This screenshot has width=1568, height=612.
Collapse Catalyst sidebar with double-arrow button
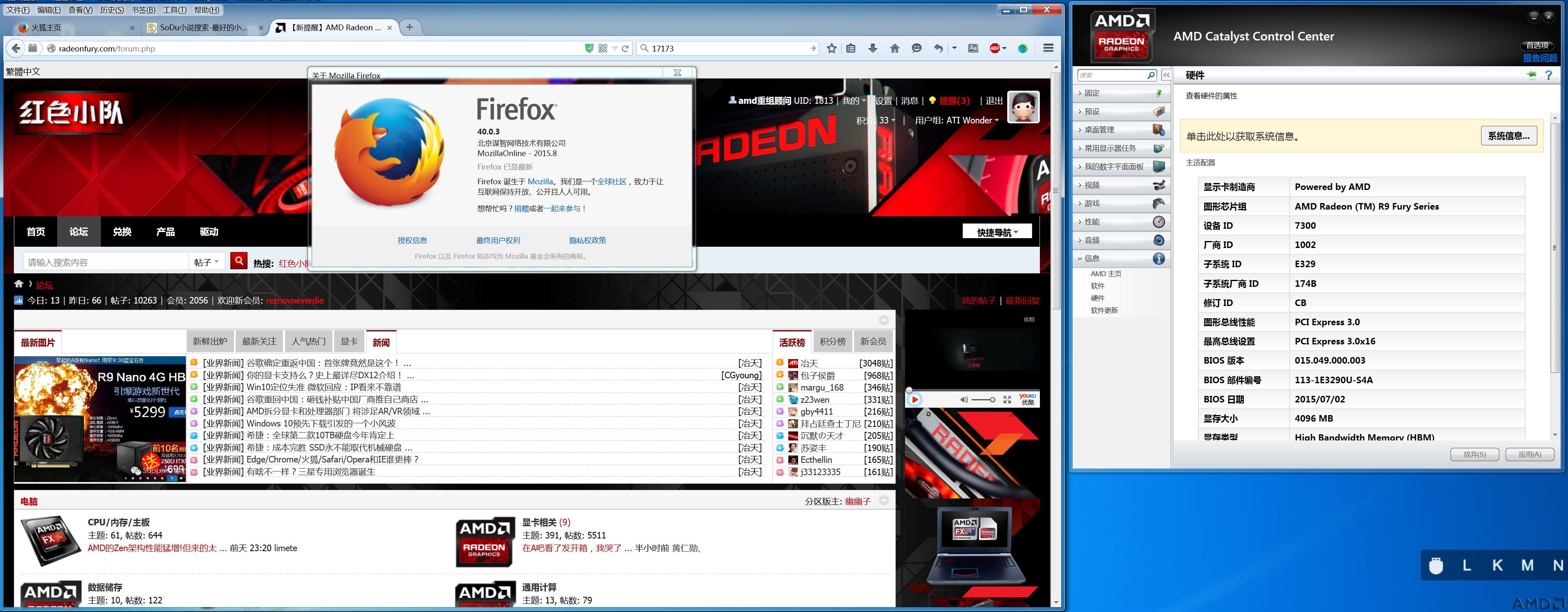pos(1166,75)
